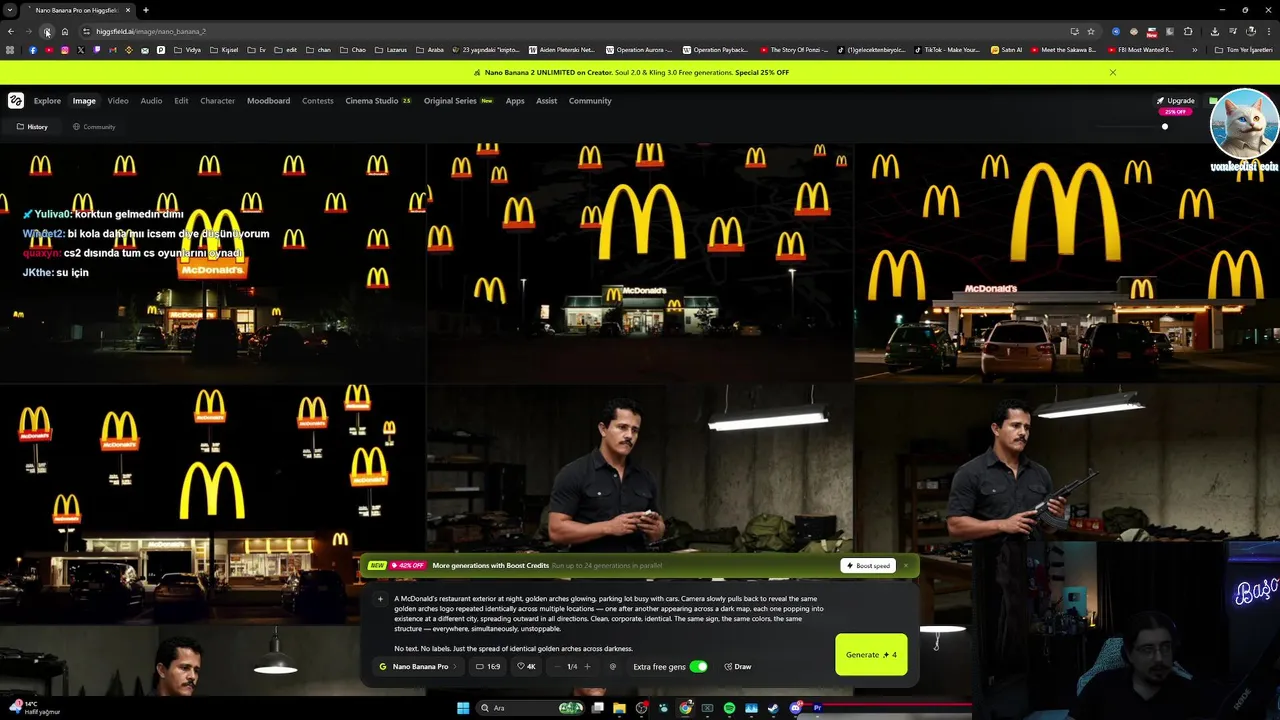Open the Nano Banana Pro model selector

click(417, 667)
